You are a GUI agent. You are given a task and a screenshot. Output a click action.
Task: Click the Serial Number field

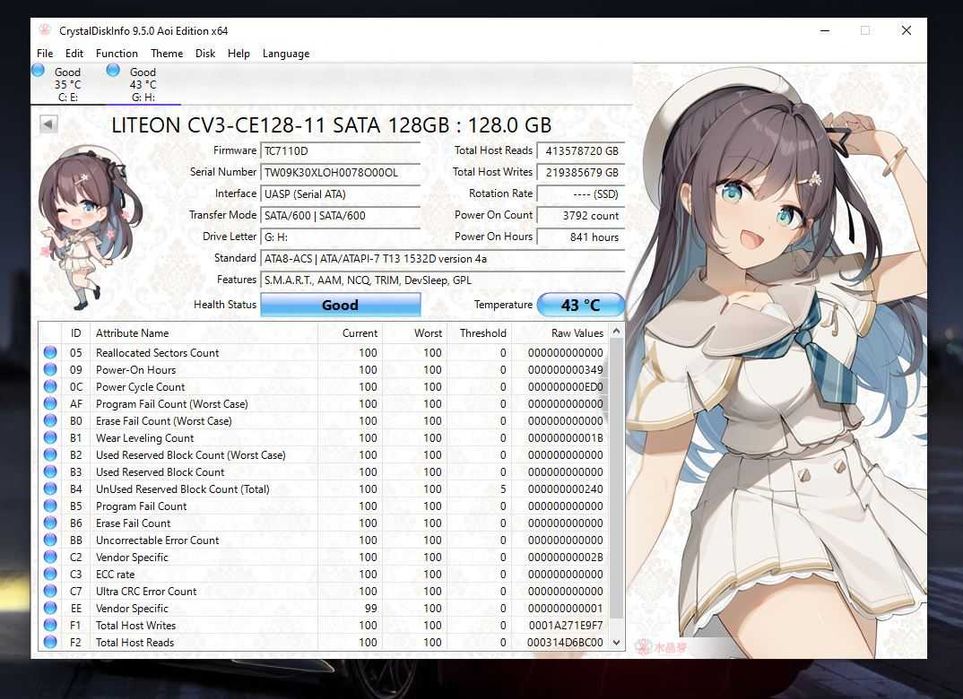[340, 173]
